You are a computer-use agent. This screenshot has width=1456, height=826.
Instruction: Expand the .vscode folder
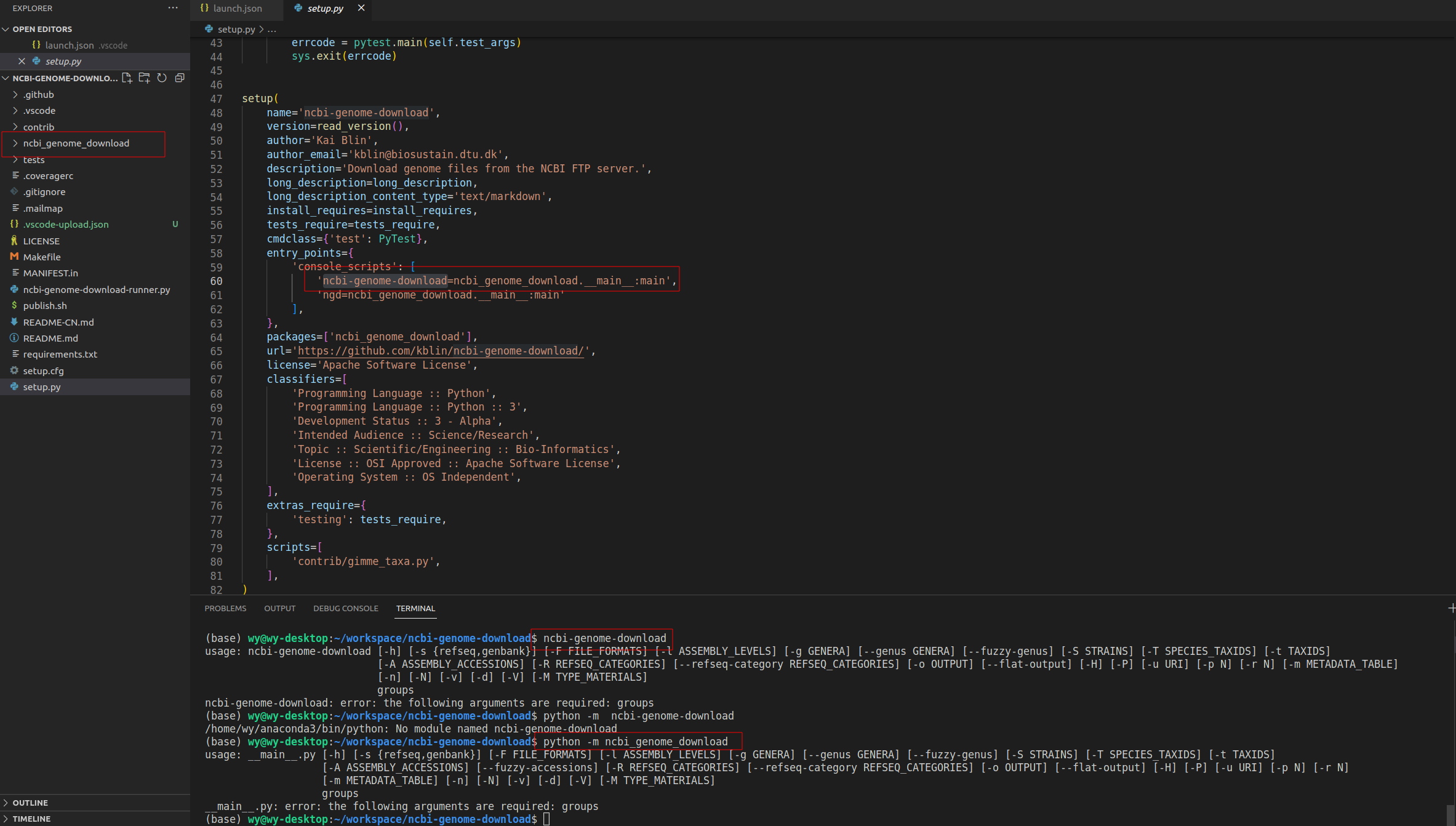point(15,111)
